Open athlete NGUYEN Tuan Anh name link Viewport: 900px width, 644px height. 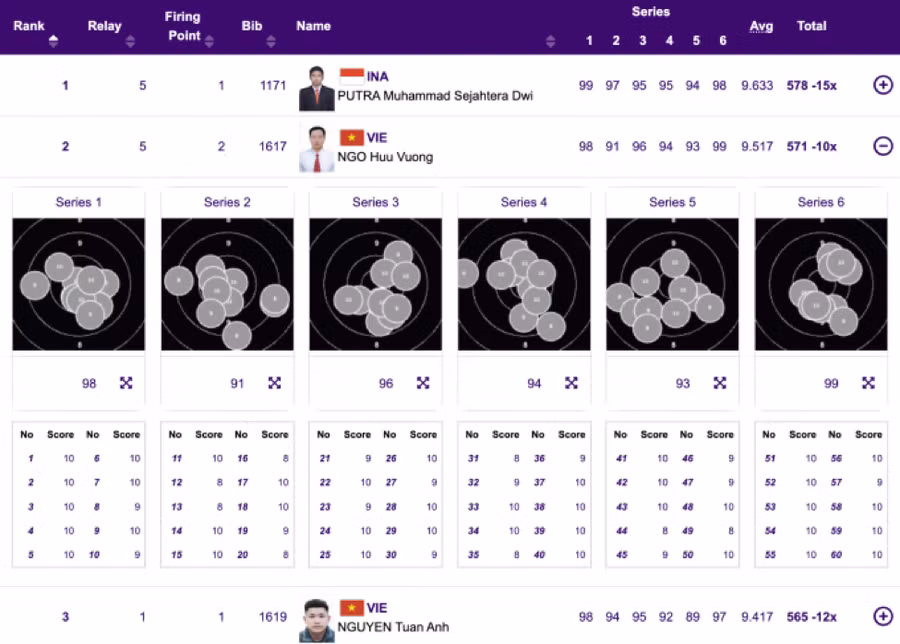coord(393,627)
